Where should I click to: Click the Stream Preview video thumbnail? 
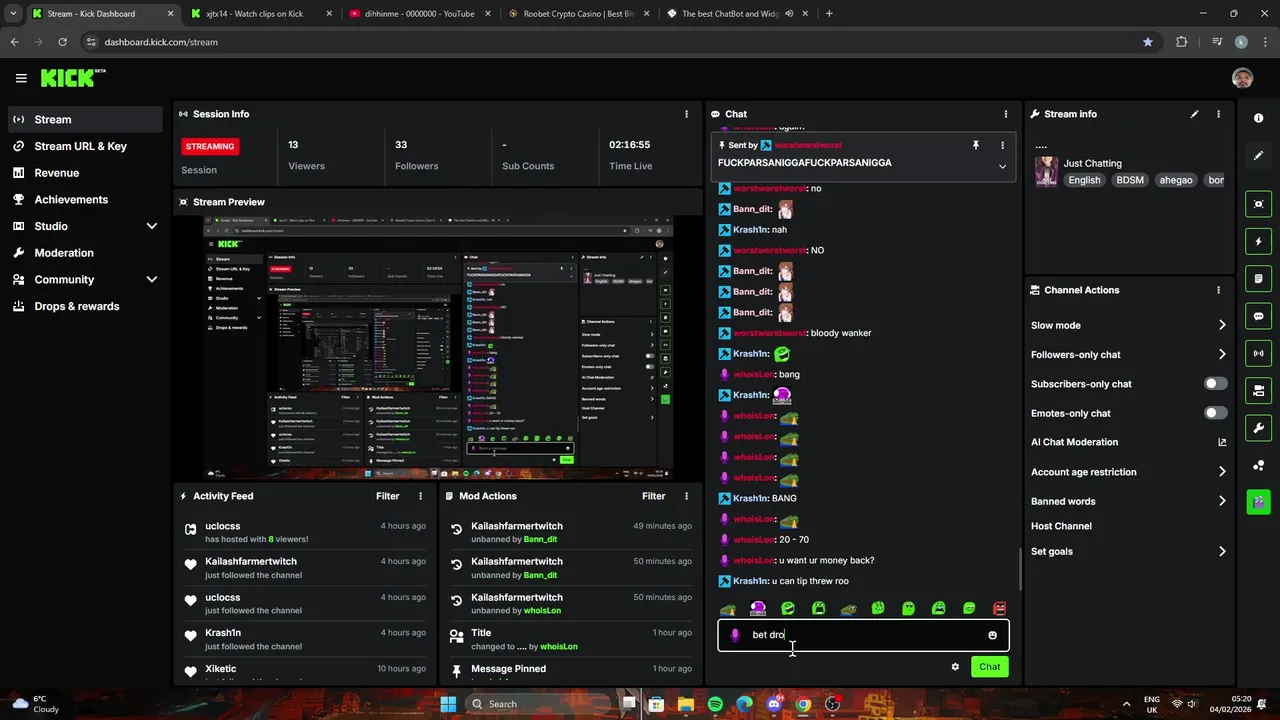pyautogui.click(x=438, y=347)
